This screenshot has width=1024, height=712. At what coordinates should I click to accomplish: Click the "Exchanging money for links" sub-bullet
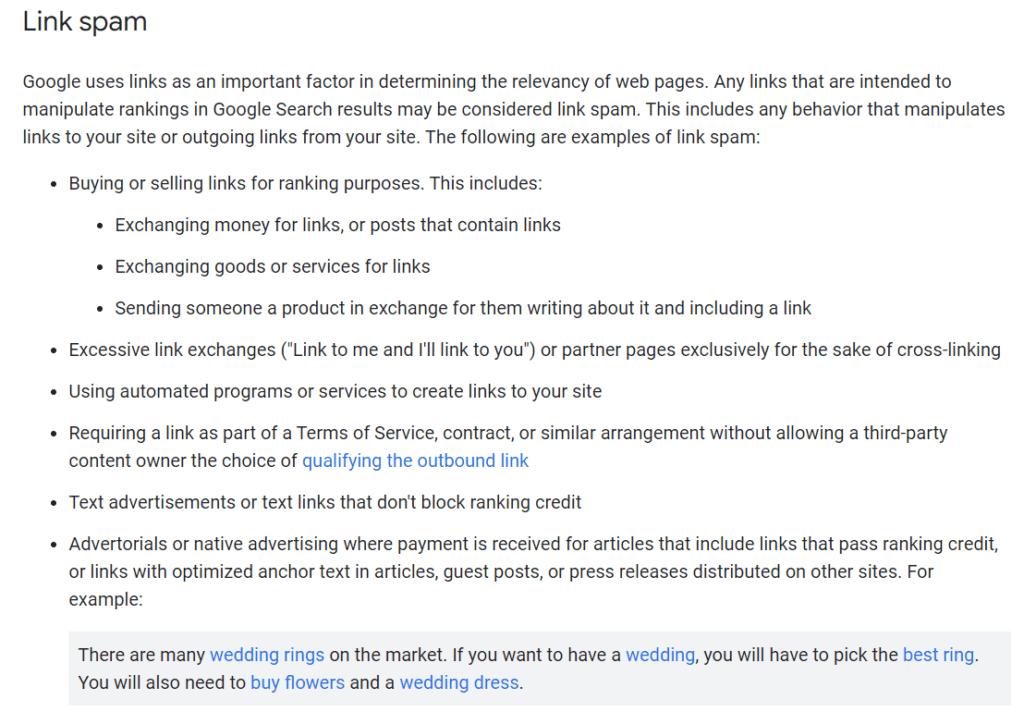point(338,225)
